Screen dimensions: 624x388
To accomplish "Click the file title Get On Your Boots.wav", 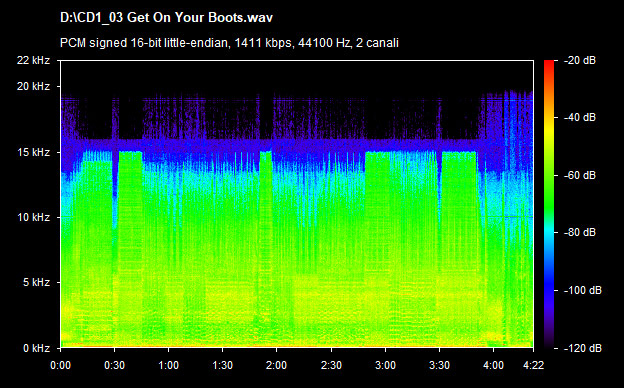I will [166, 18].
